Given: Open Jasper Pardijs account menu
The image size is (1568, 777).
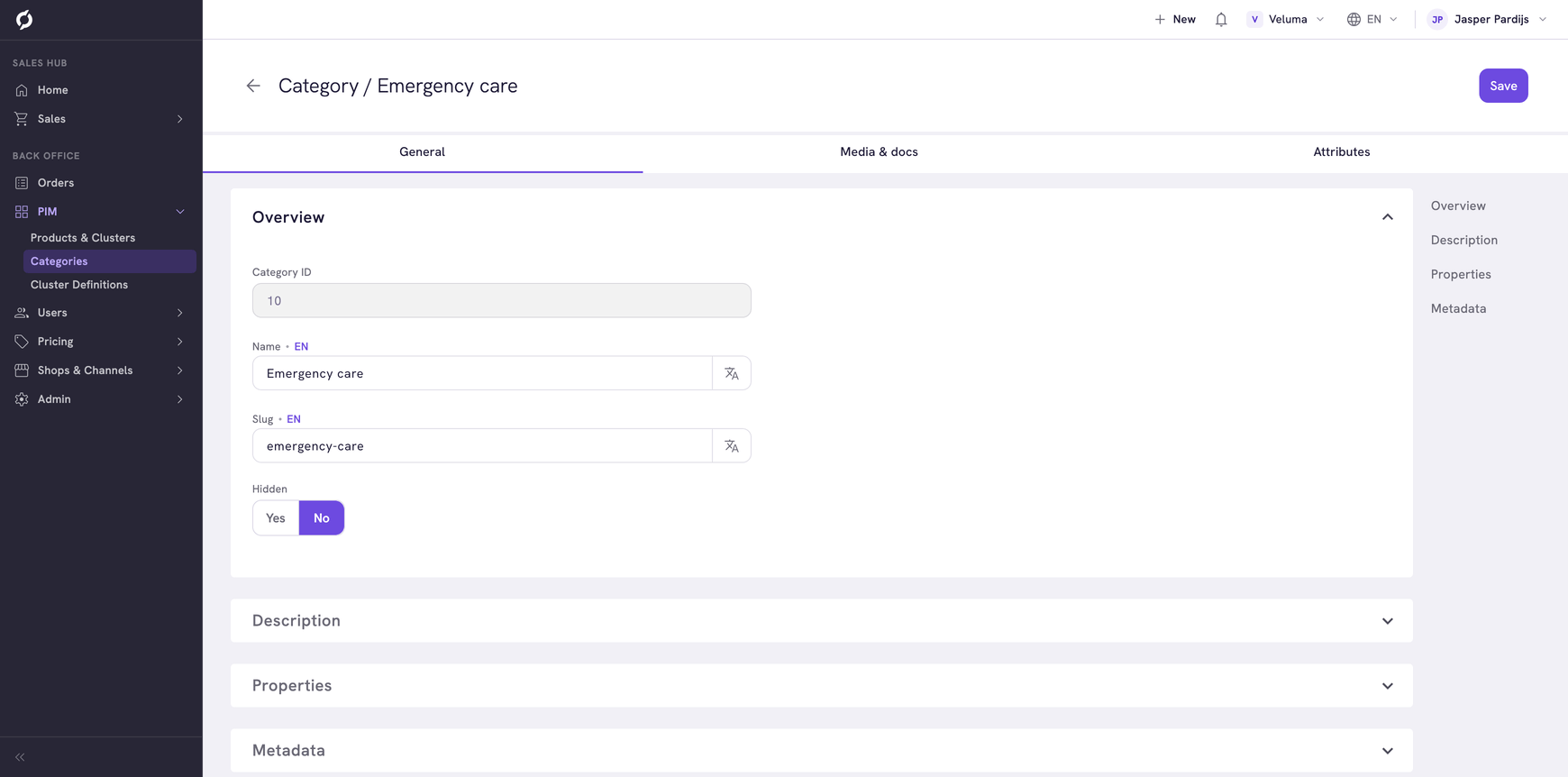Looking at the screenshot, I should pyautogui.click(x=1488, y=19).
